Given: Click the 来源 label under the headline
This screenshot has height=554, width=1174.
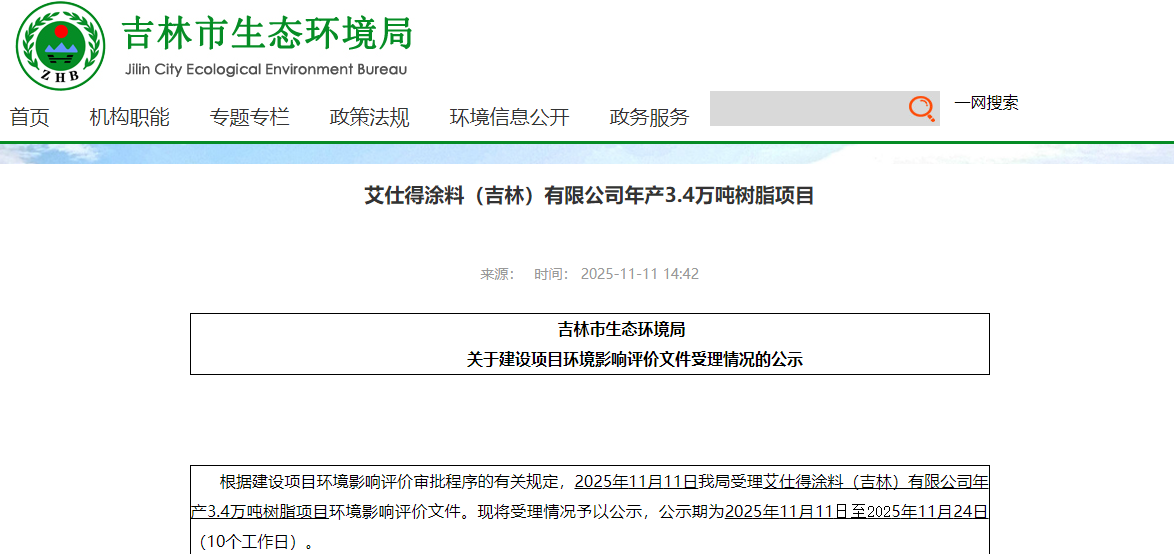Looking at the screenshot, I should click(496, 274).
